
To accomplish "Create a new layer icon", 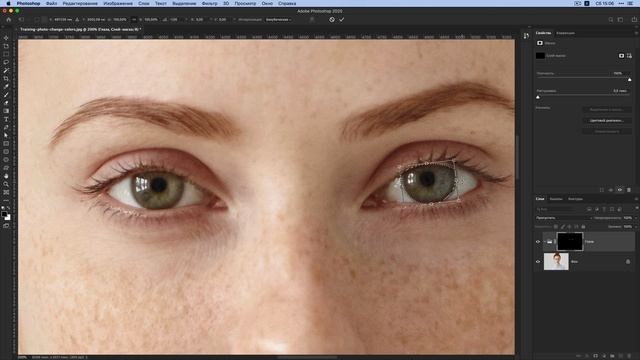I will [x=621, y=356].
